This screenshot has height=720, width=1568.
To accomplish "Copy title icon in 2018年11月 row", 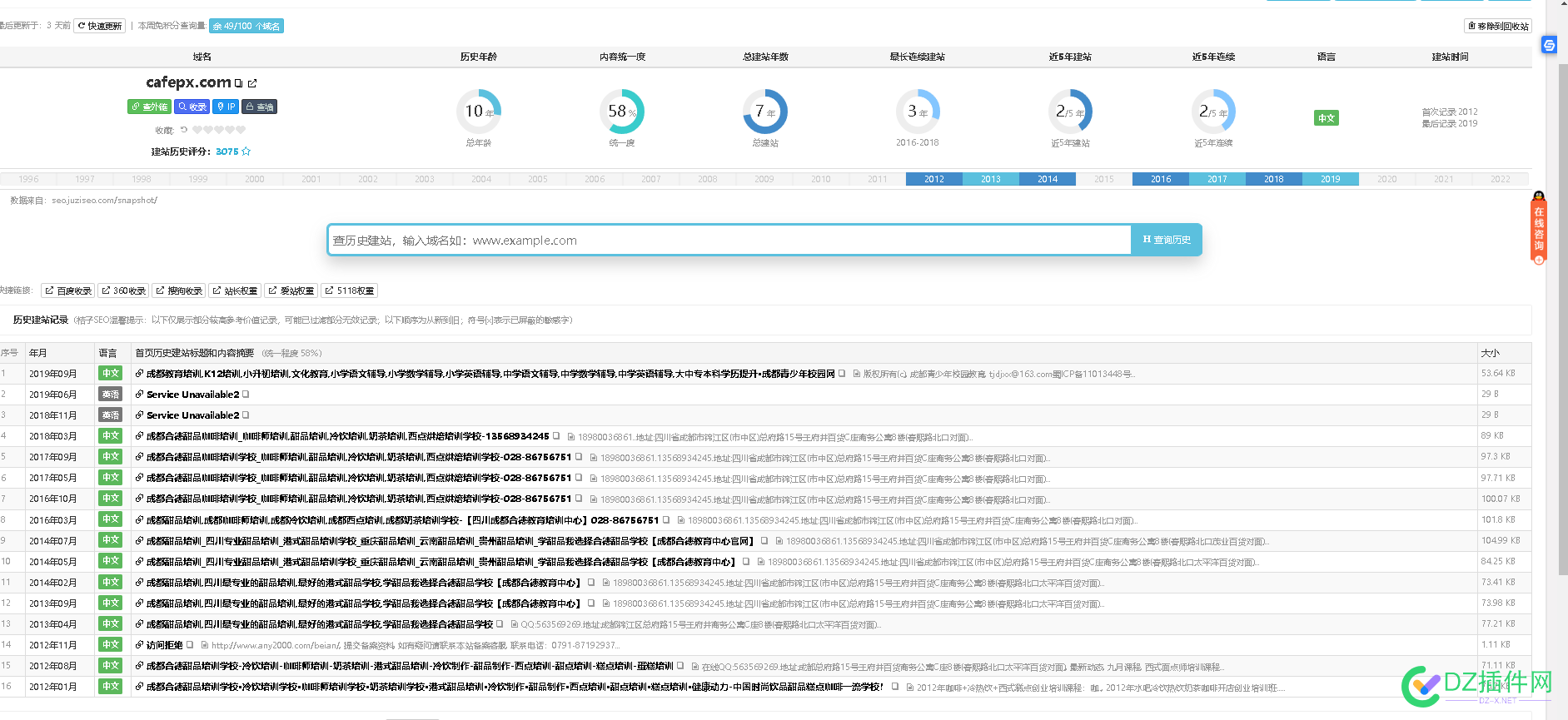I will 246,415.
